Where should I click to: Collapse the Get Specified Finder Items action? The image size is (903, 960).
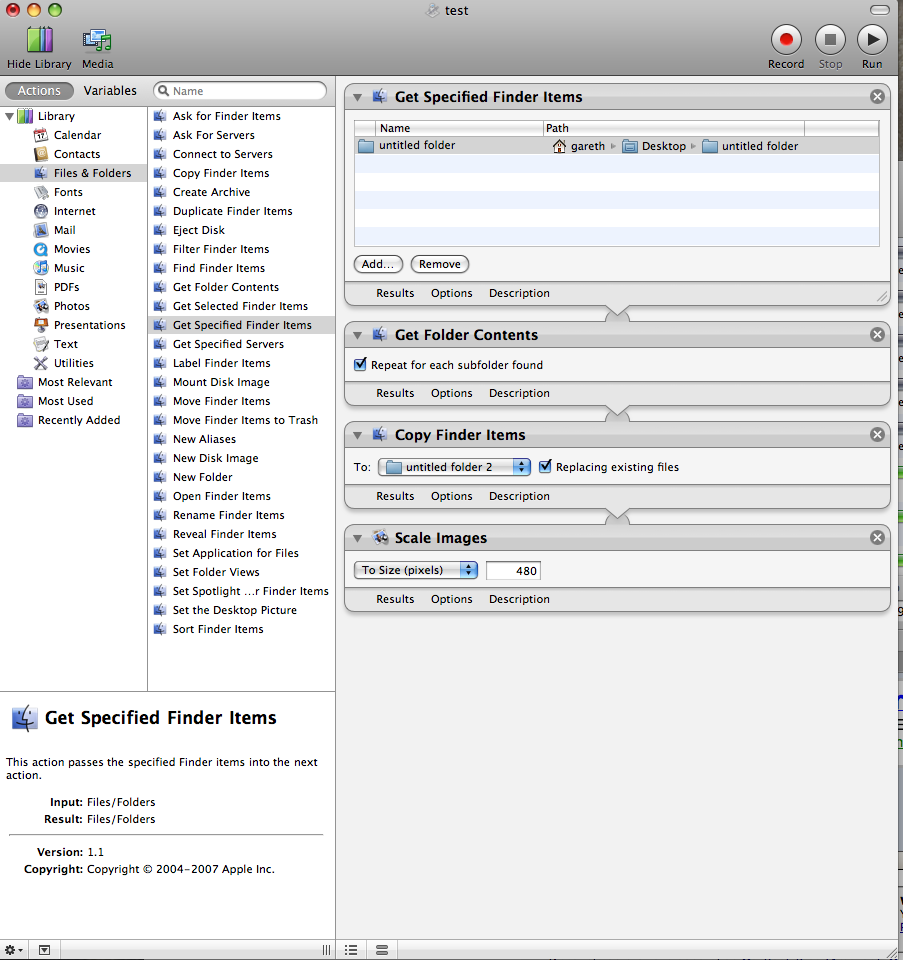coord(358,97)
